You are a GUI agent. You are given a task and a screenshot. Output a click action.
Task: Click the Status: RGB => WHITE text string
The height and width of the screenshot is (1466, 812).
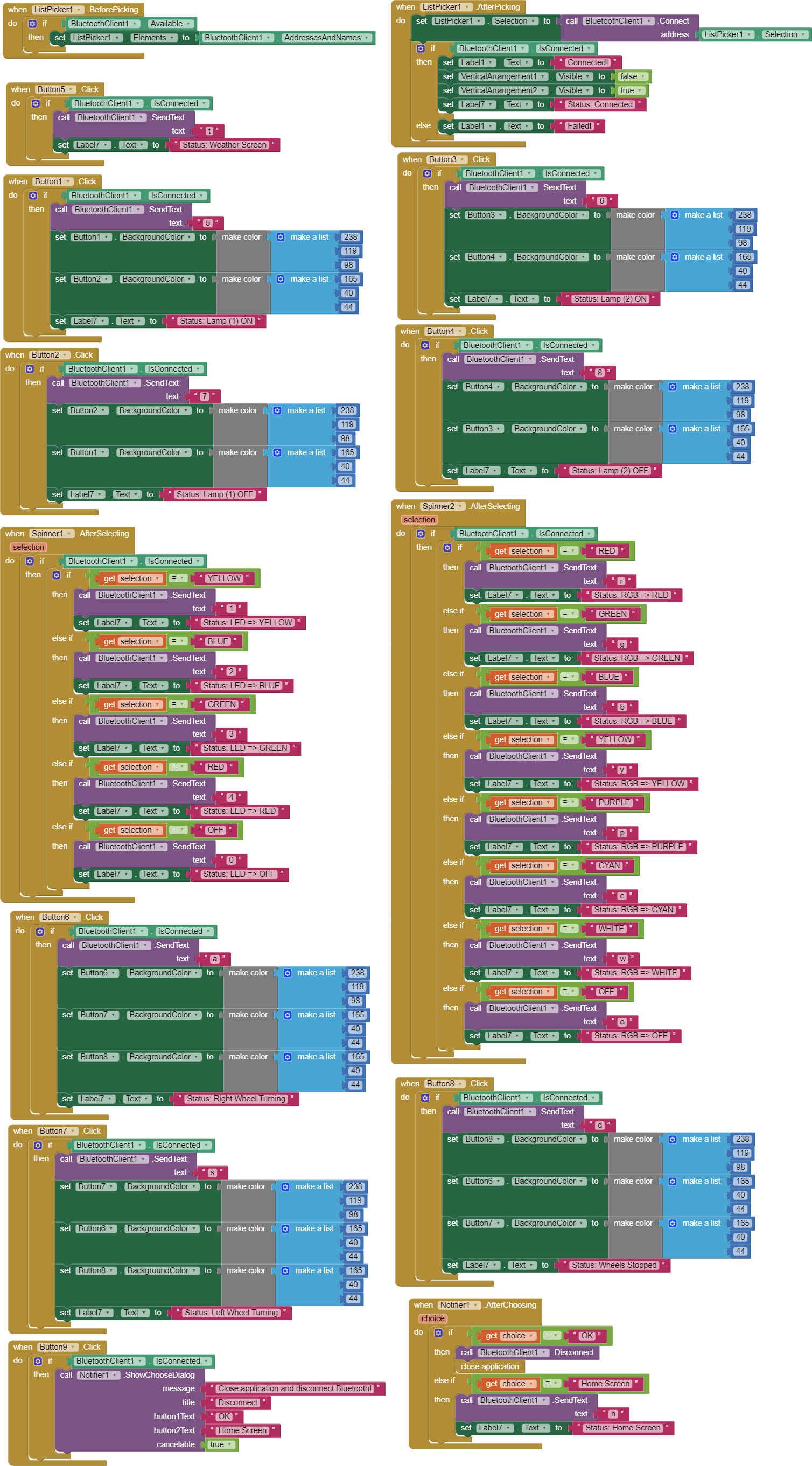click(635, 973)
